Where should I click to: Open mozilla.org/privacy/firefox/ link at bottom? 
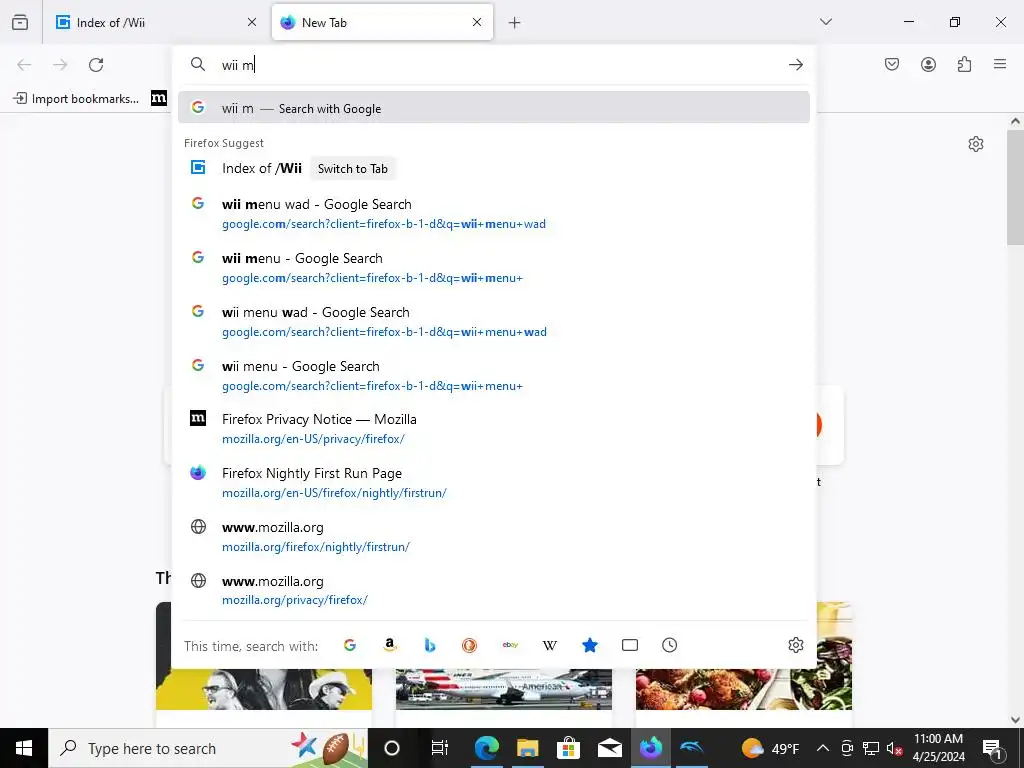[295, 600]
